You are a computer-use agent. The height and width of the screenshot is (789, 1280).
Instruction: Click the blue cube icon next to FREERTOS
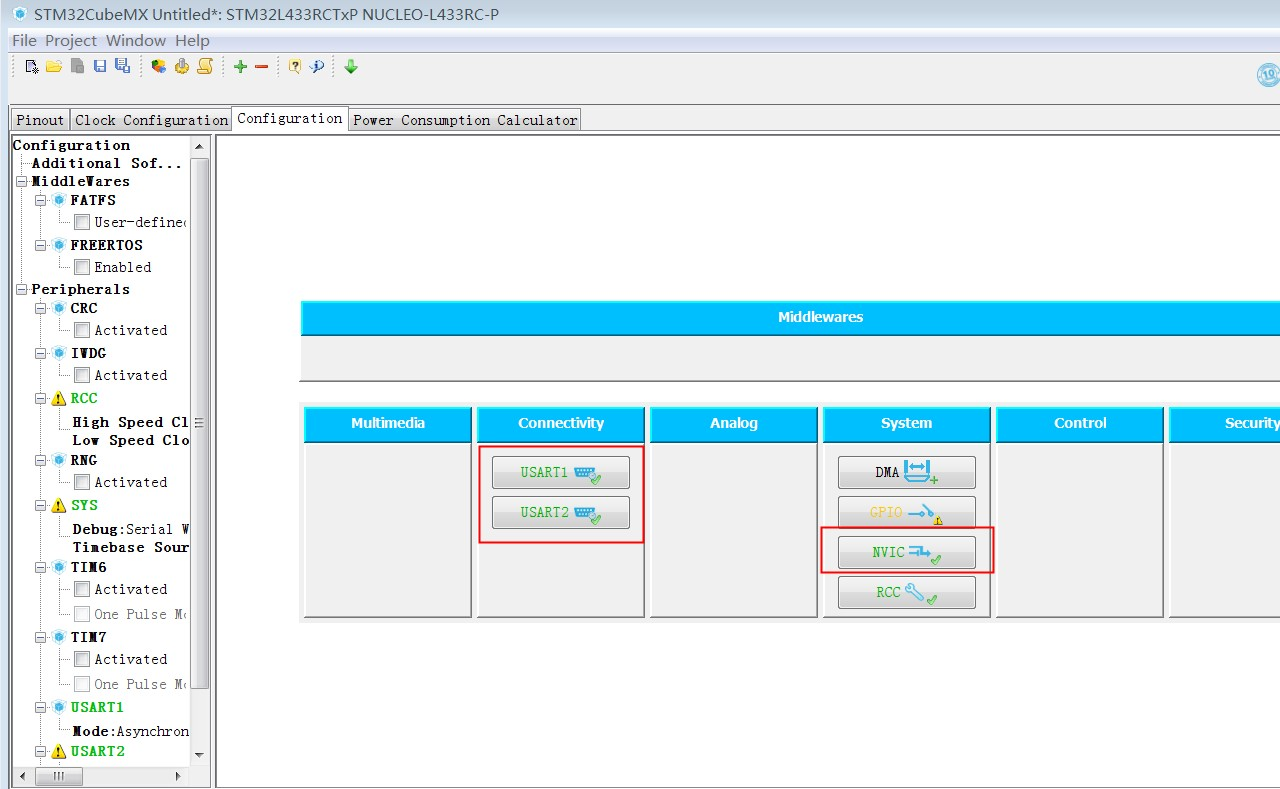coord(59,245)
